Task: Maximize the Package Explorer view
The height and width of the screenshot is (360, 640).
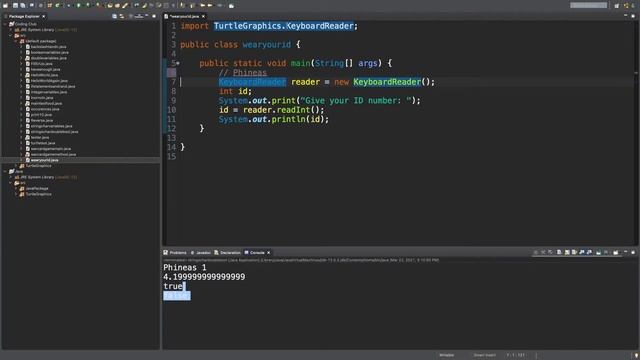Action: pyautogui.click(x=154, y=16)
